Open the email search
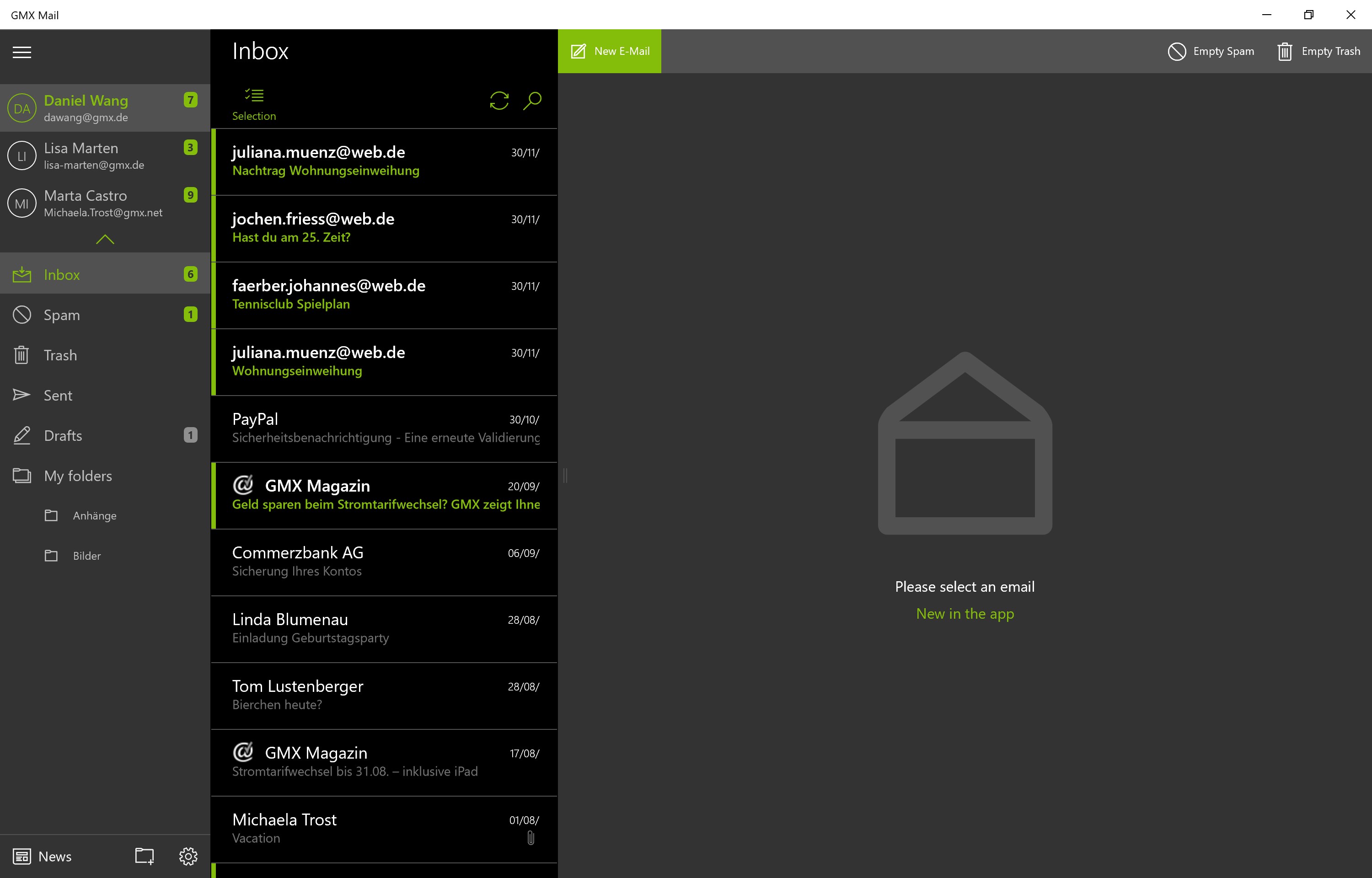Viewport: 1372px width, 878px height. pyautogui.click(x=532, y=101)
